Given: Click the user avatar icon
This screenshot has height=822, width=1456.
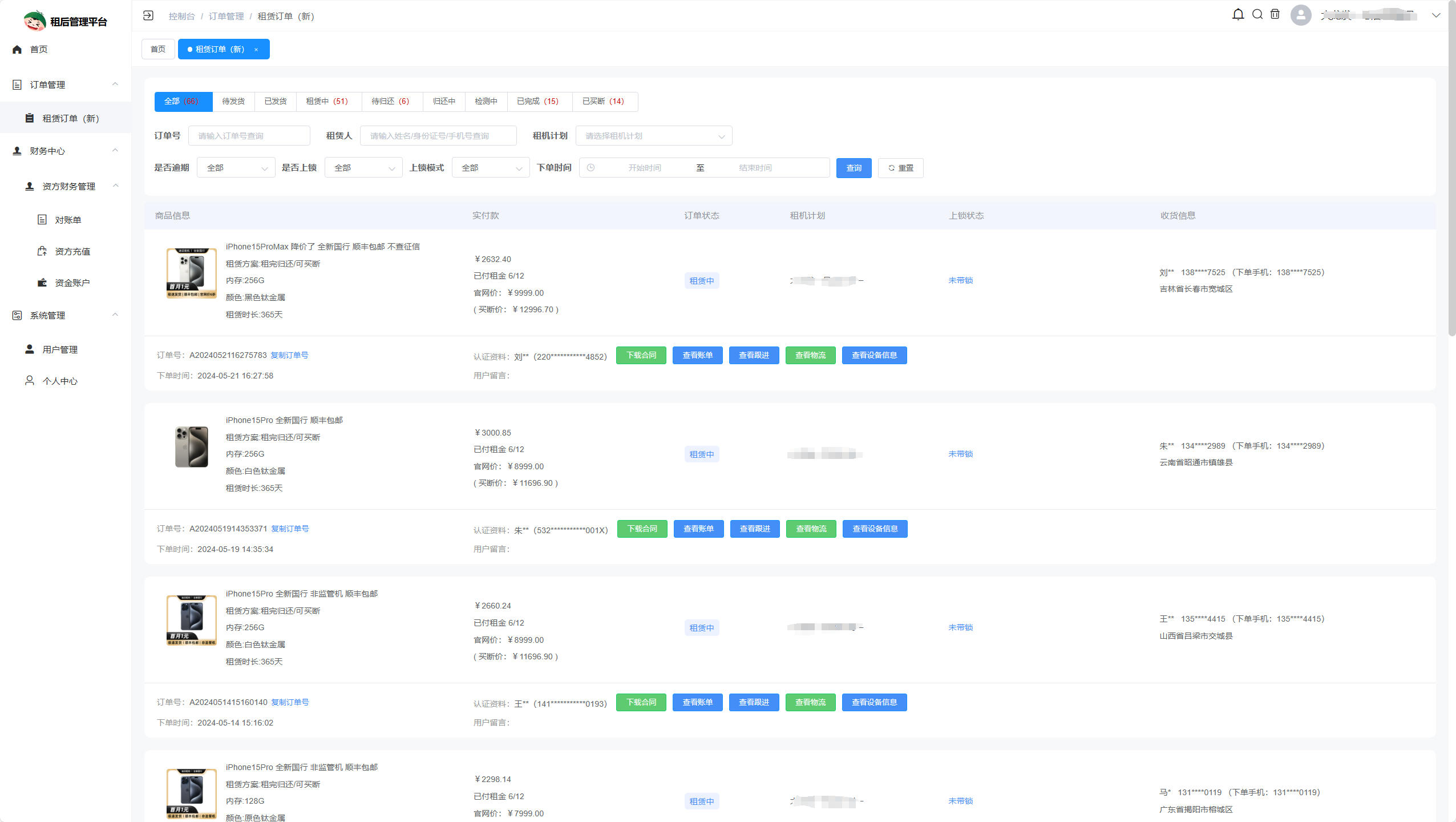Looking at the screenshot, I should coord(1301,15).
